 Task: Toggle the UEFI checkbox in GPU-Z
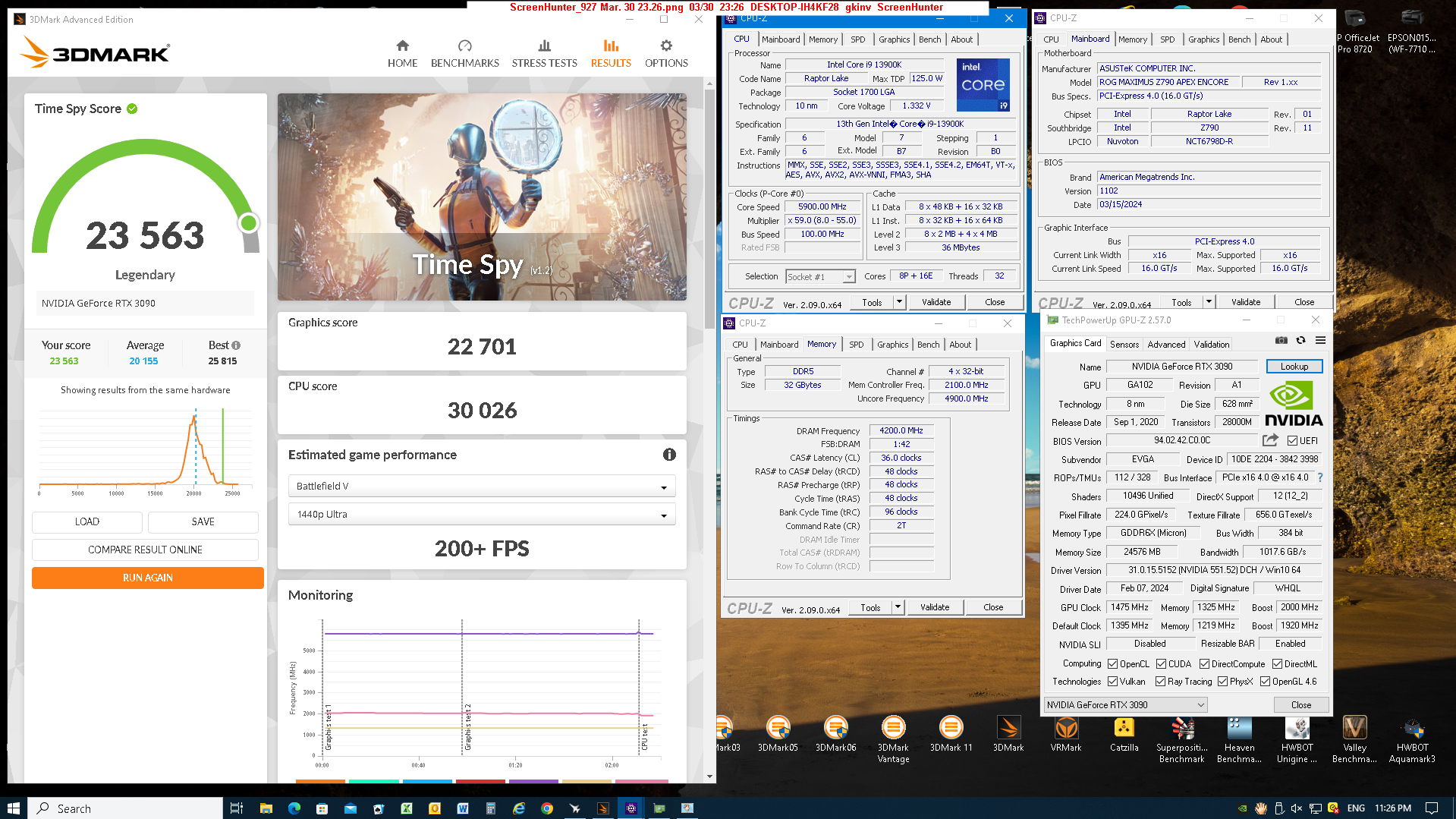[1292, 441]
